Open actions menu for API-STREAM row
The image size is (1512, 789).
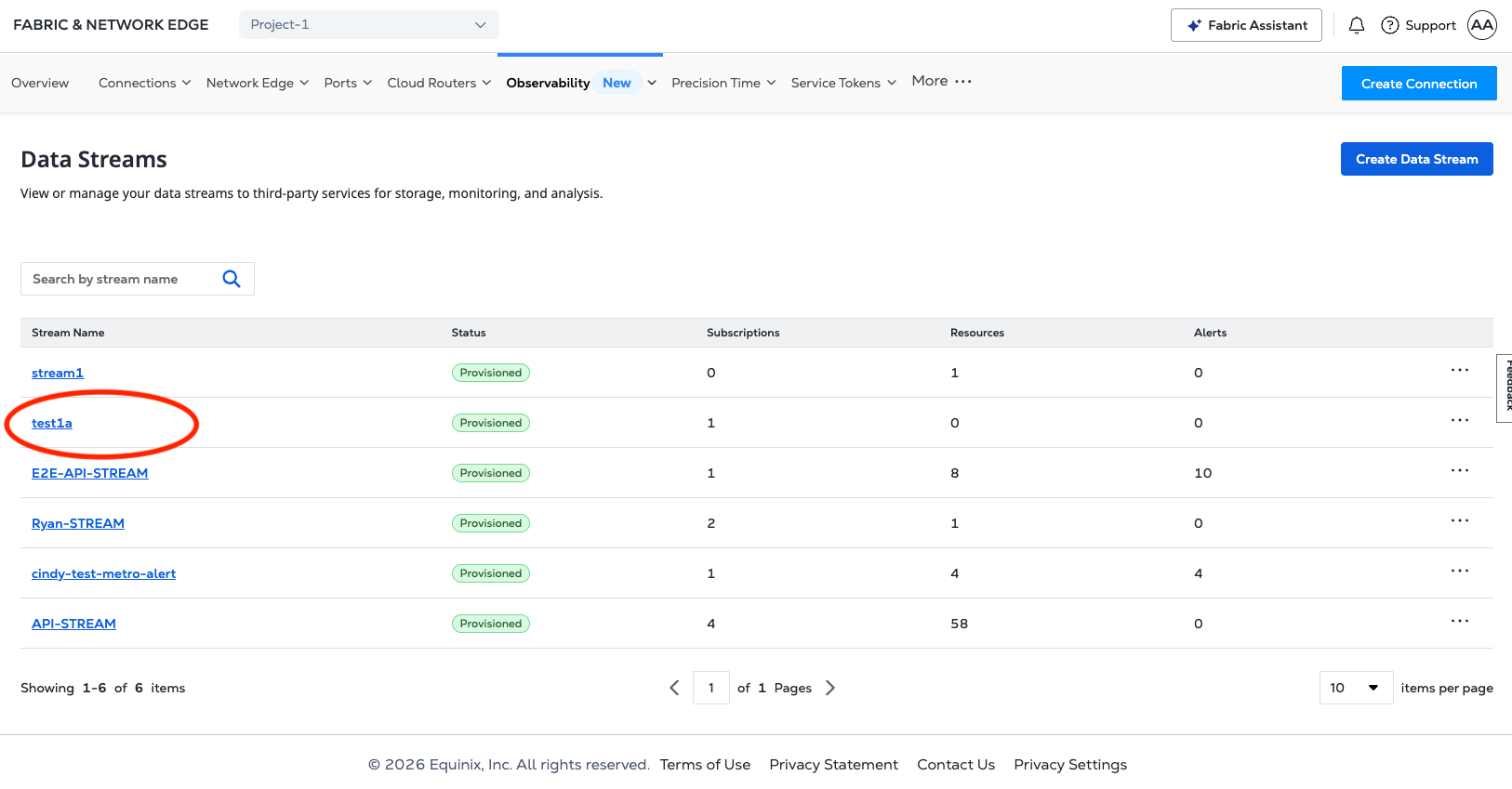pyautogui.click(x=1459, y=622)
